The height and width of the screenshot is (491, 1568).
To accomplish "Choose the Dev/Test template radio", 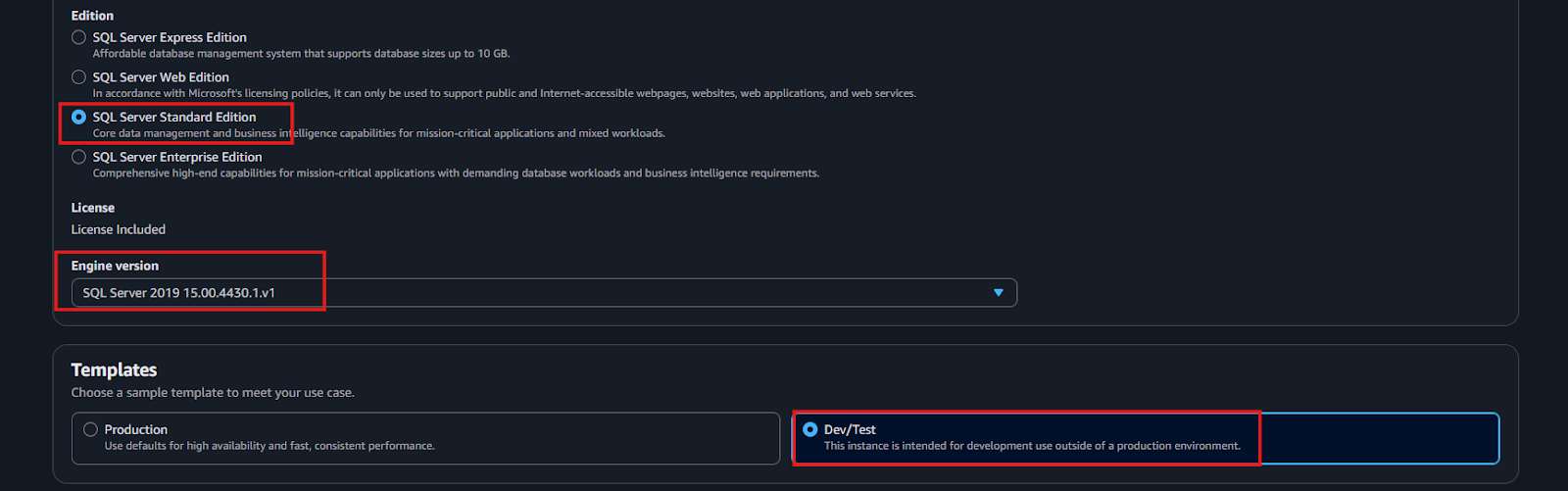I will tap(809, 429).
